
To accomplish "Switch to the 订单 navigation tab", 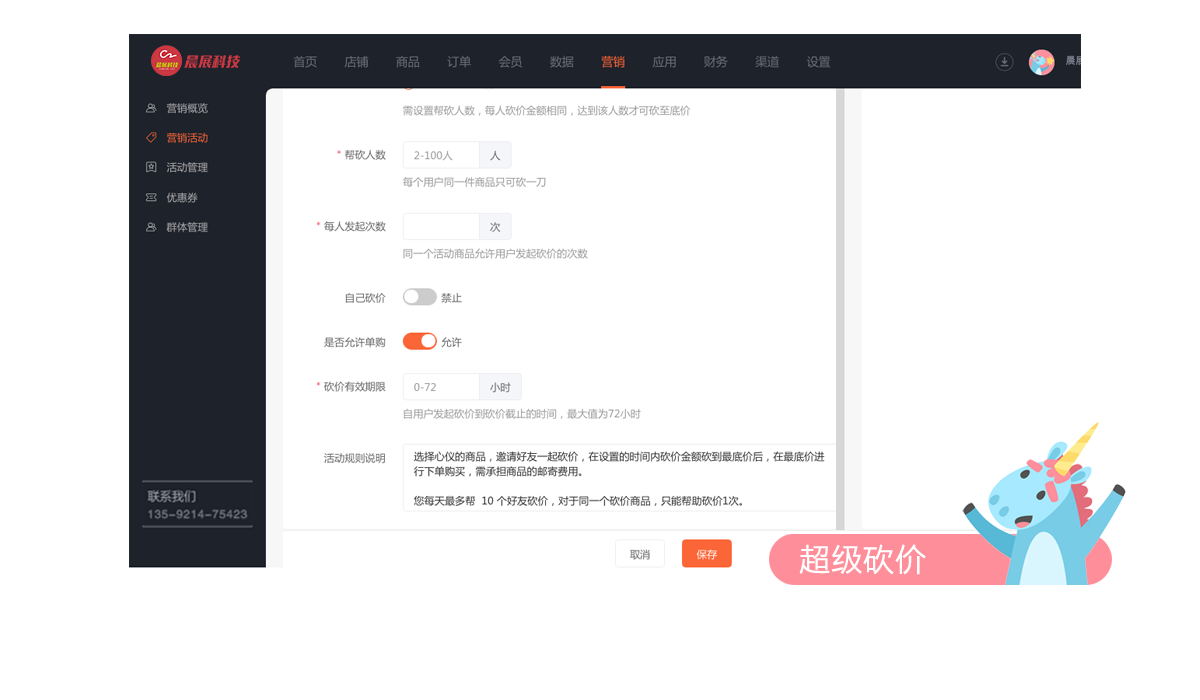I will tap(459, 62).
